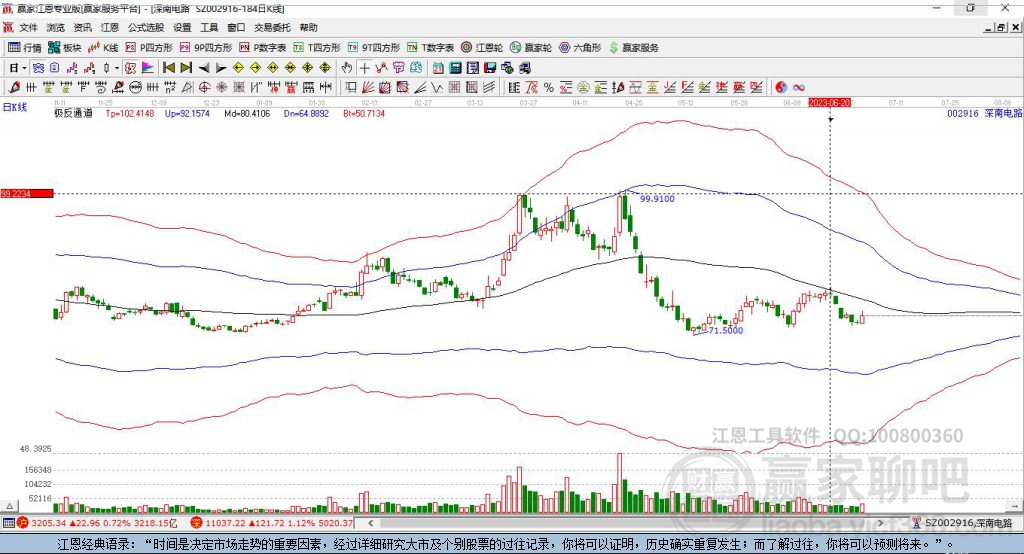Open the P数字表 tool
The height and width of the screenshot is (554, 1024).
263,48
